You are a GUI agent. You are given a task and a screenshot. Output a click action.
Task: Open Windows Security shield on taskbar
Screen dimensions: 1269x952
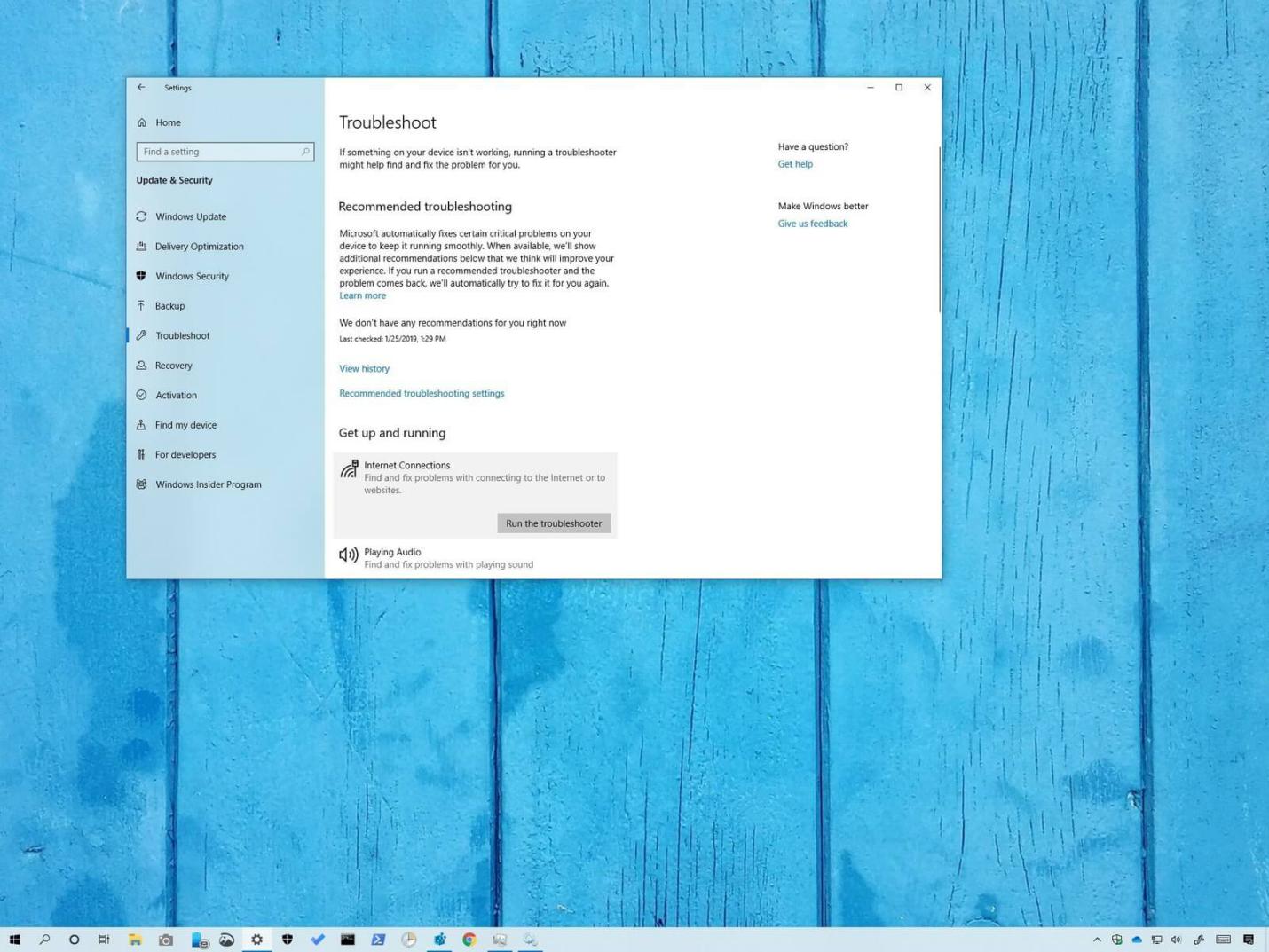coord(288,940)
